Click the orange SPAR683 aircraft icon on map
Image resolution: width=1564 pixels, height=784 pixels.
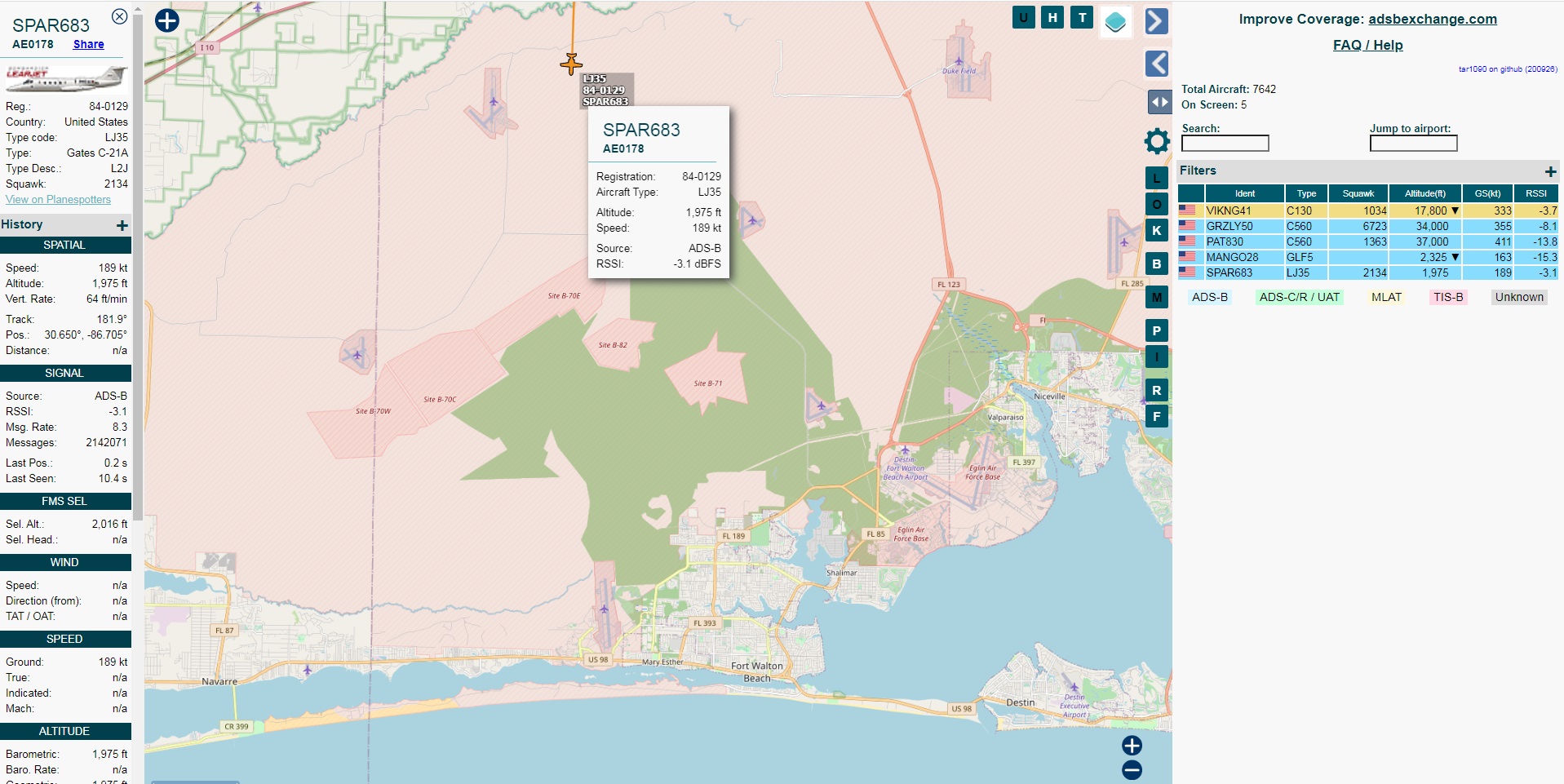pyautogui.click(x=571, y=64)
